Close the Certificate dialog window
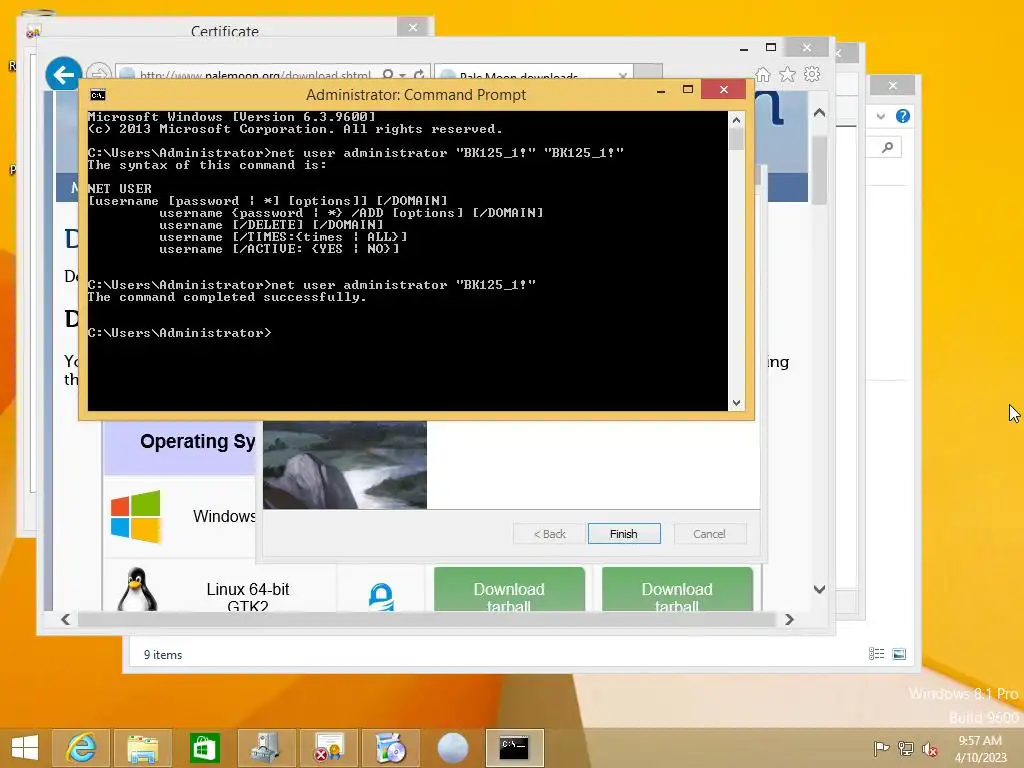 click(413, 27)
